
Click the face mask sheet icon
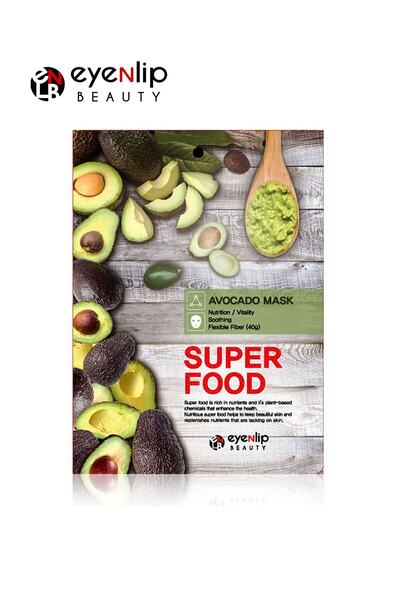click(195, 321)
